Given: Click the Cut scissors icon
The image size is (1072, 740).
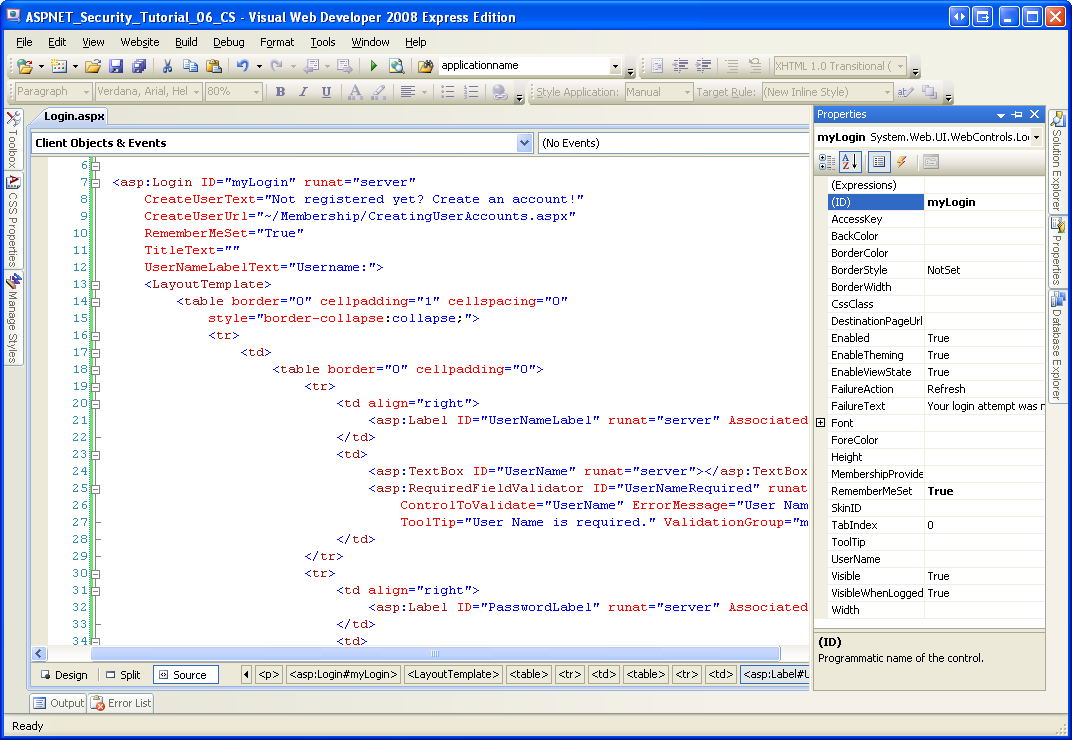Looking at the screenshot, I should (x=167, y=66).
